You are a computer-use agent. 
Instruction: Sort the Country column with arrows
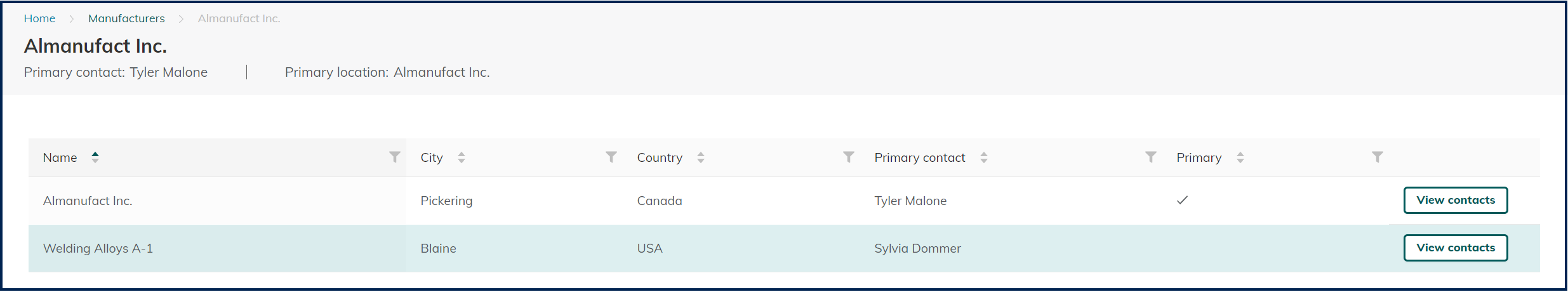click(701, 157)
